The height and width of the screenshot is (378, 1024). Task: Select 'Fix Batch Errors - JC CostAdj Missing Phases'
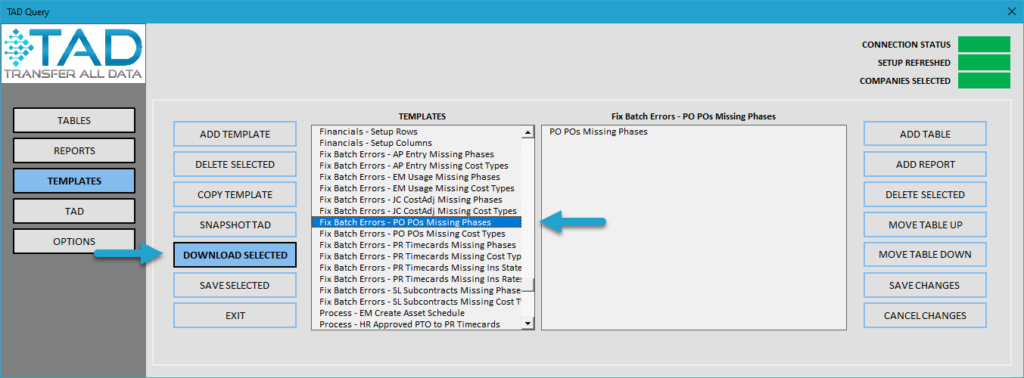tap(417, 199)
